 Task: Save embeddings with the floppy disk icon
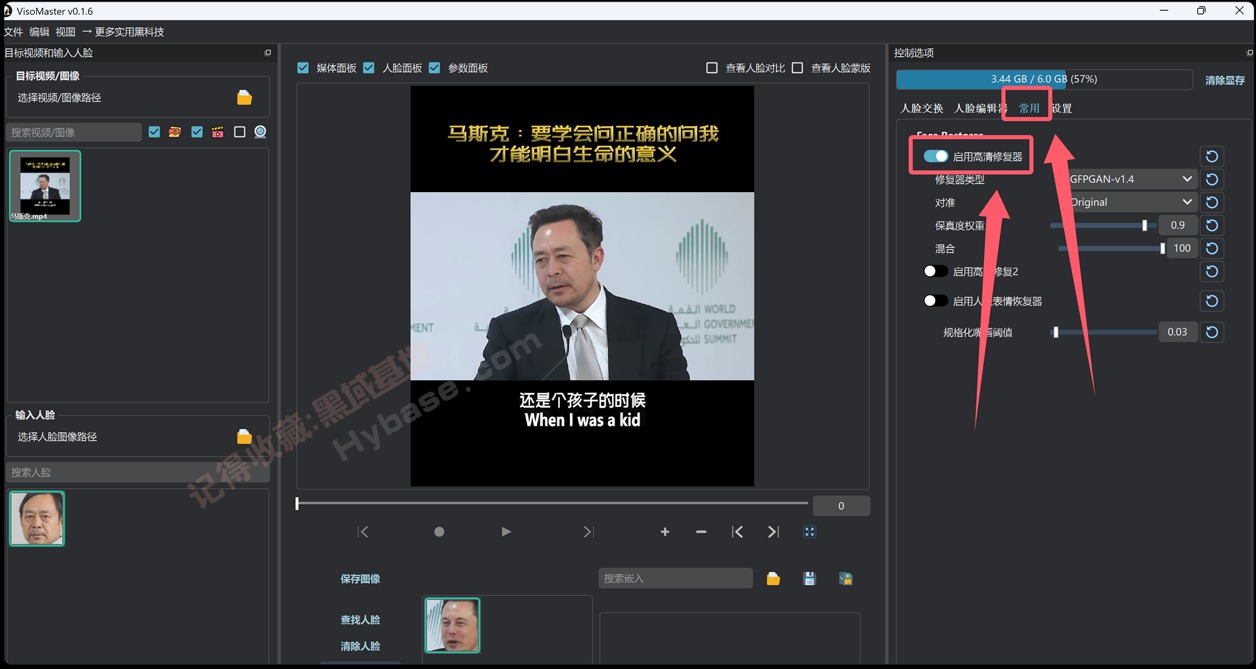point(810,579)
